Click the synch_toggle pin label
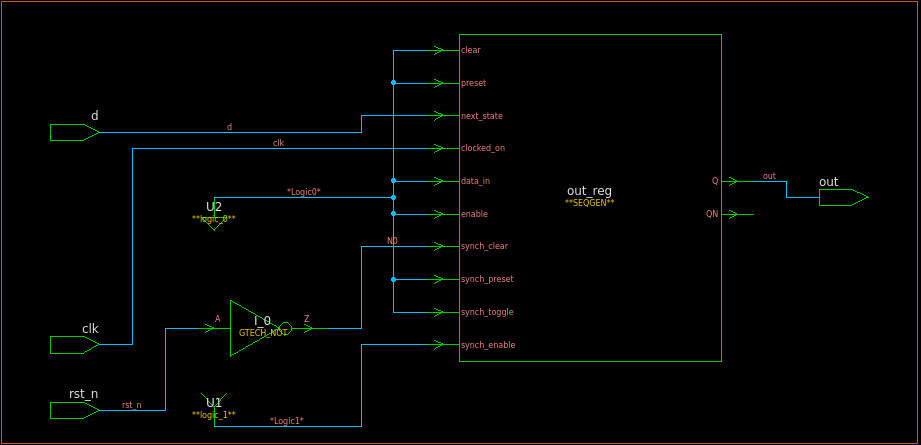The image size is (921, 445). (x=487, y=312)
